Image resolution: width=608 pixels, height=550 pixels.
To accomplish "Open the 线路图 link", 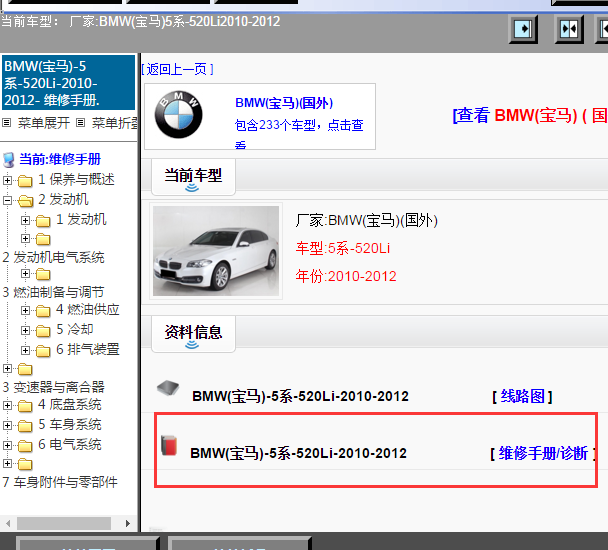I will (522, 396).
